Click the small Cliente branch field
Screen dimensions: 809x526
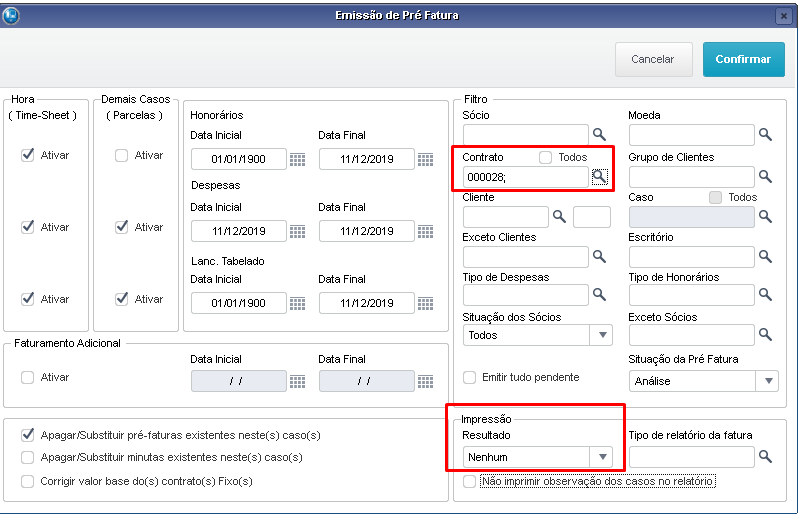[592, 217]
